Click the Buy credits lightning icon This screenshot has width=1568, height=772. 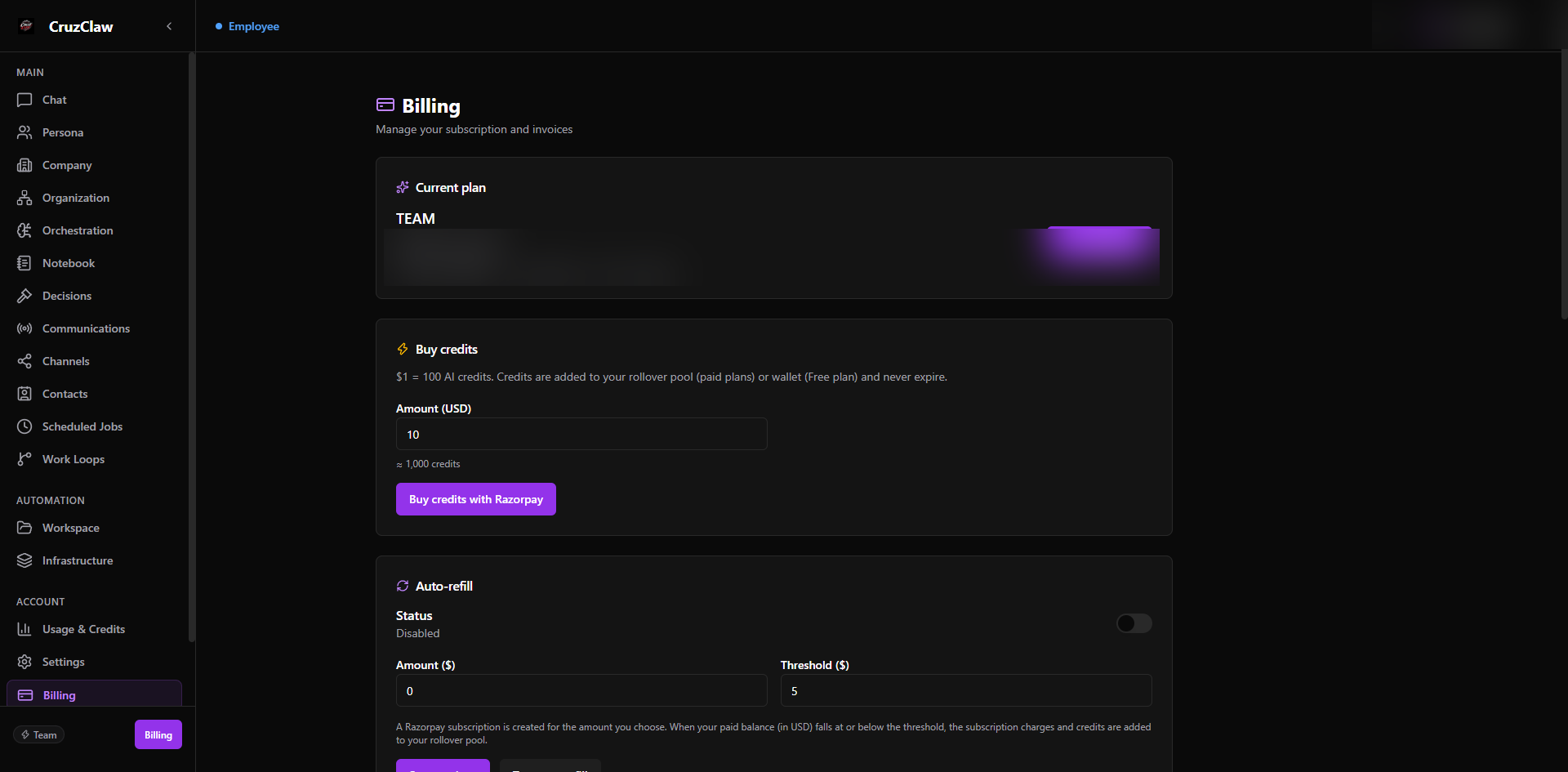403,349
